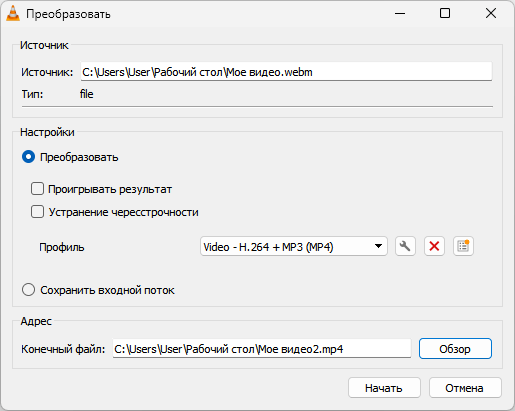Viewport: 515px width, 411px height.
Task: Minimize the Преобразовать window
Action: [x=400, y=14]
